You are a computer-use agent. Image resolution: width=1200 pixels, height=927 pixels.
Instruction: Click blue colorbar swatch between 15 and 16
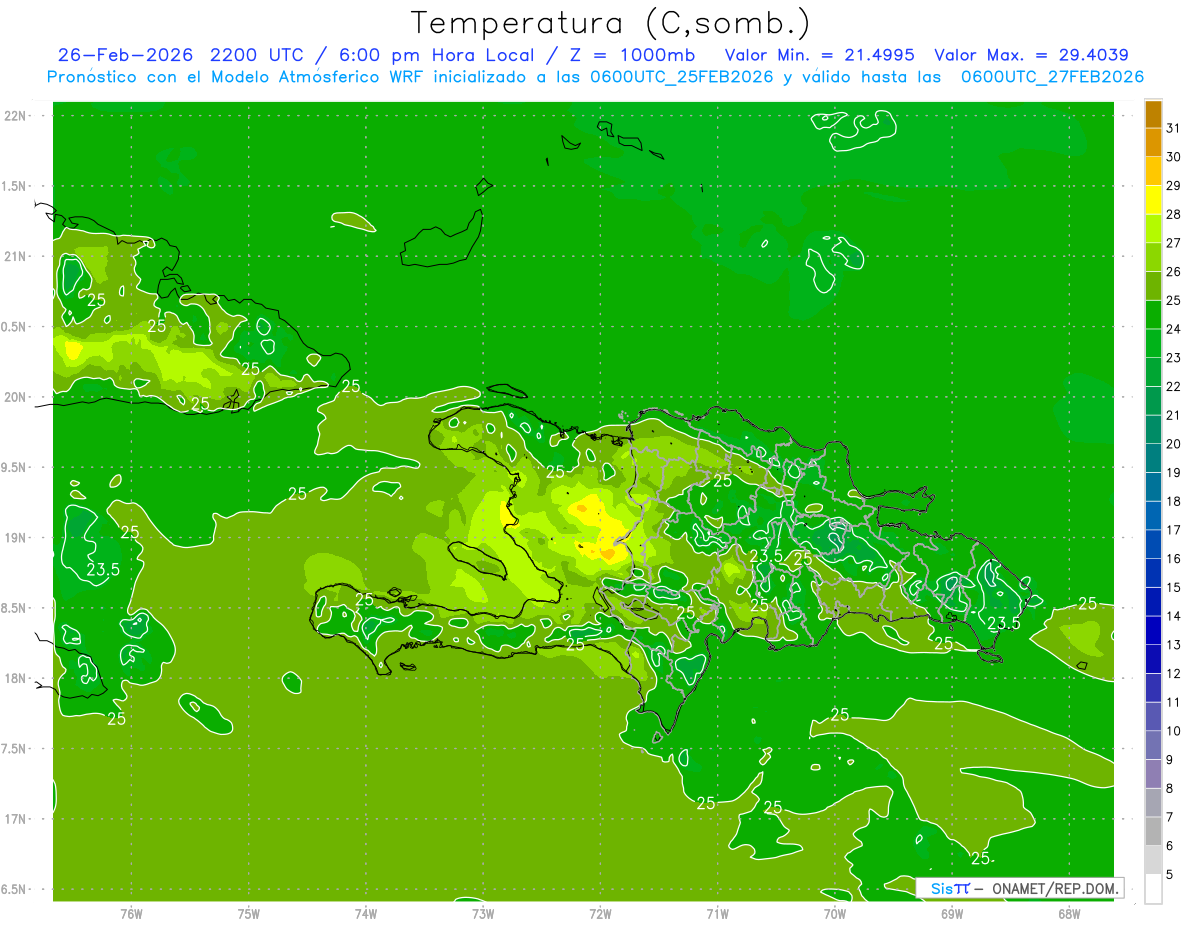click(x=1153, y=573)
